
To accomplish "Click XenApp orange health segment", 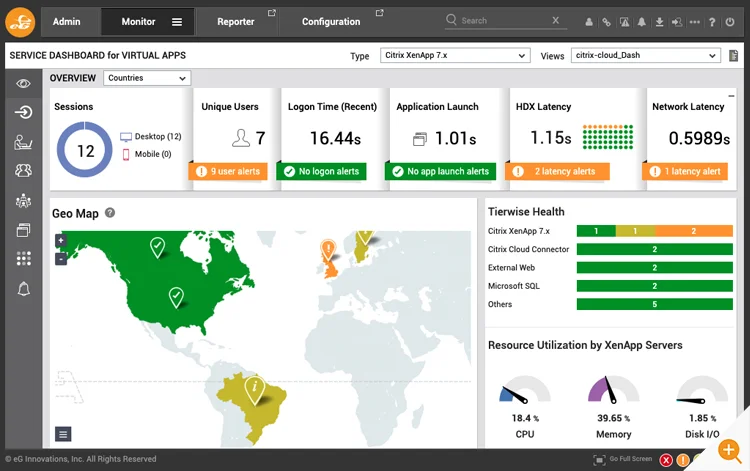I will [x=694, y=231].
